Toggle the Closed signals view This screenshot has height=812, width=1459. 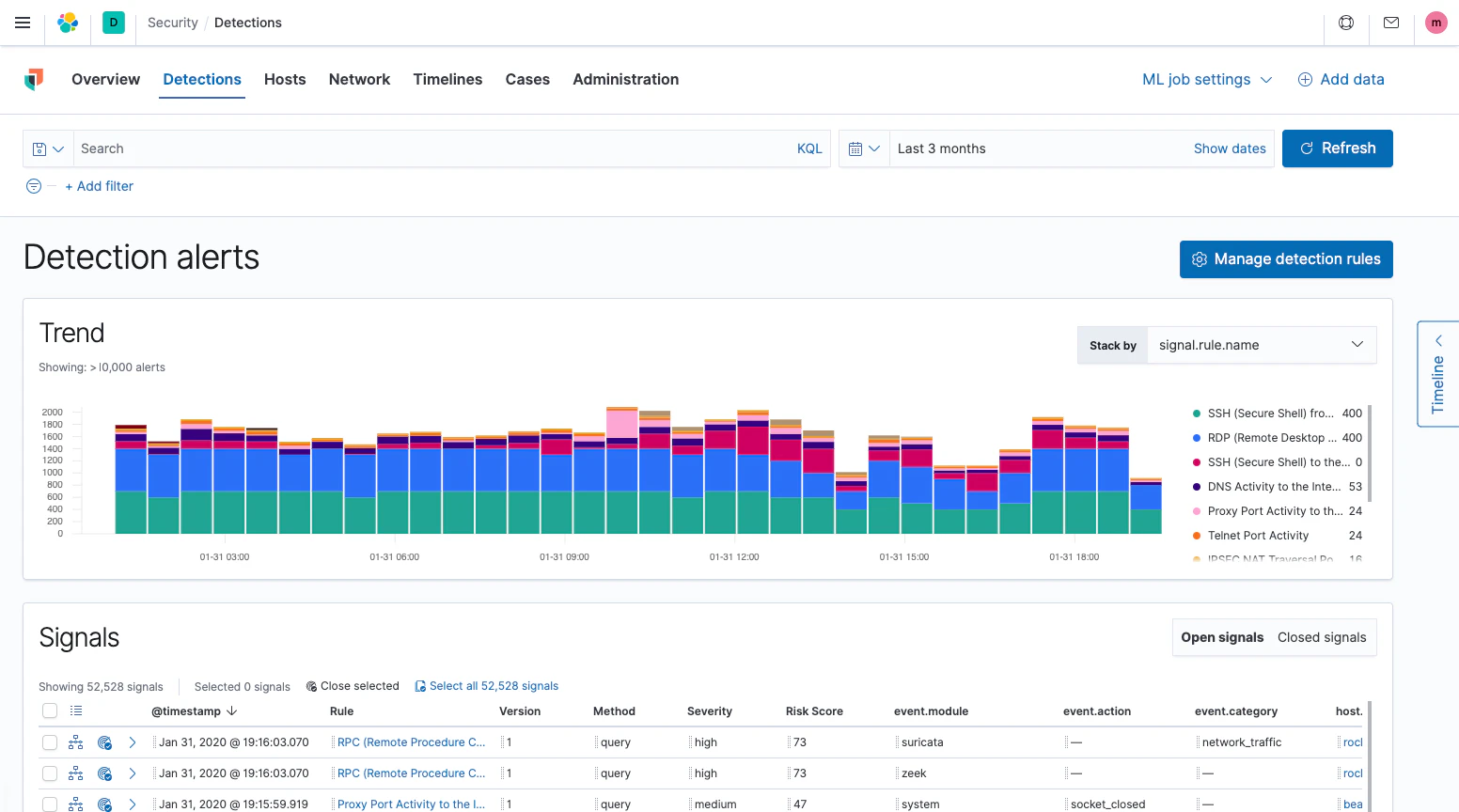tap(1322, 637)
